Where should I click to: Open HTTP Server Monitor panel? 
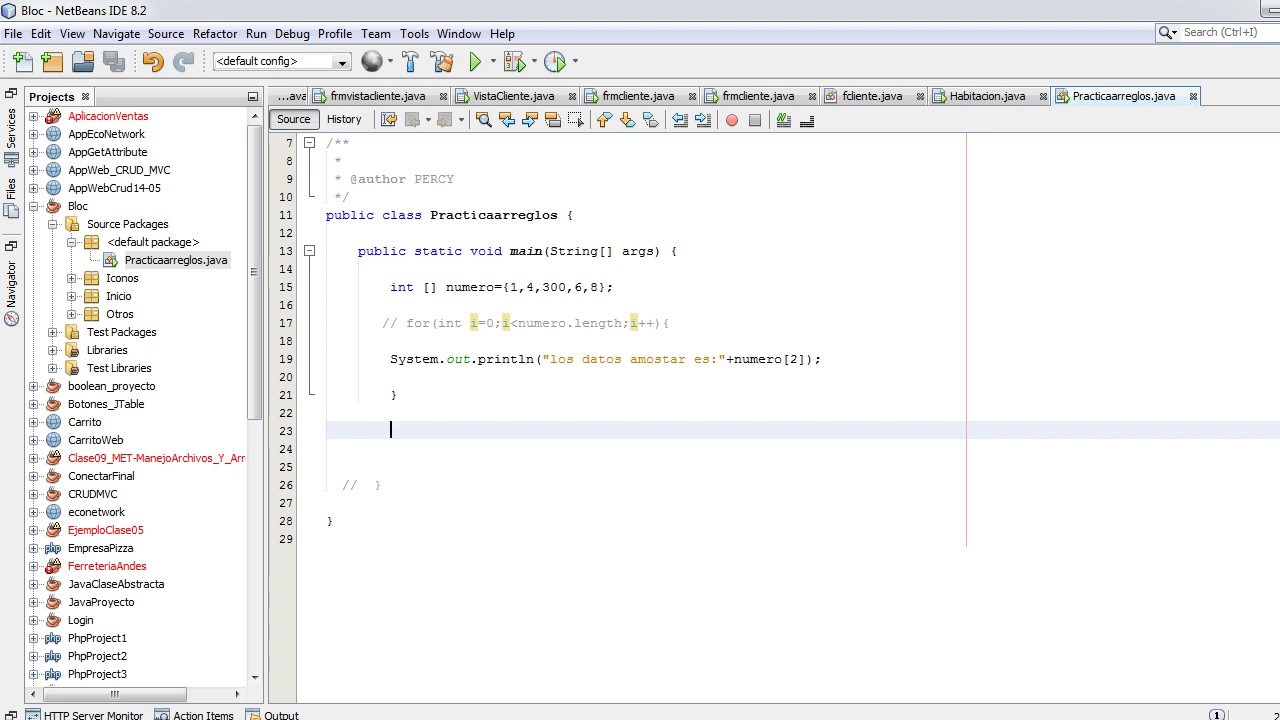coord(86,714)
